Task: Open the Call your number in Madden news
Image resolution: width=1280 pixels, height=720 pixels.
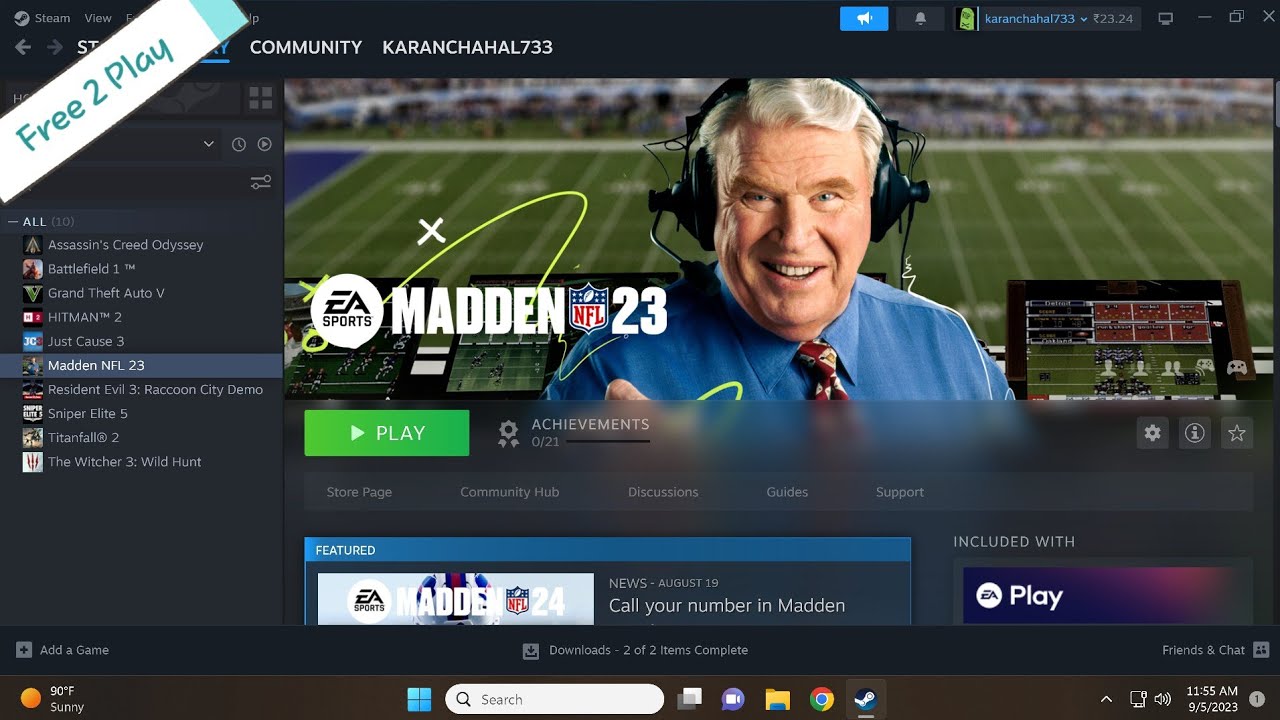Action: coord(727,606)
